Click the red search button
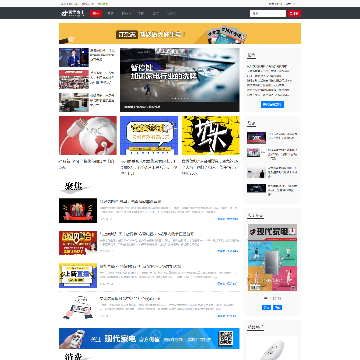Viewport: 360px width, 360px height. 294,13
